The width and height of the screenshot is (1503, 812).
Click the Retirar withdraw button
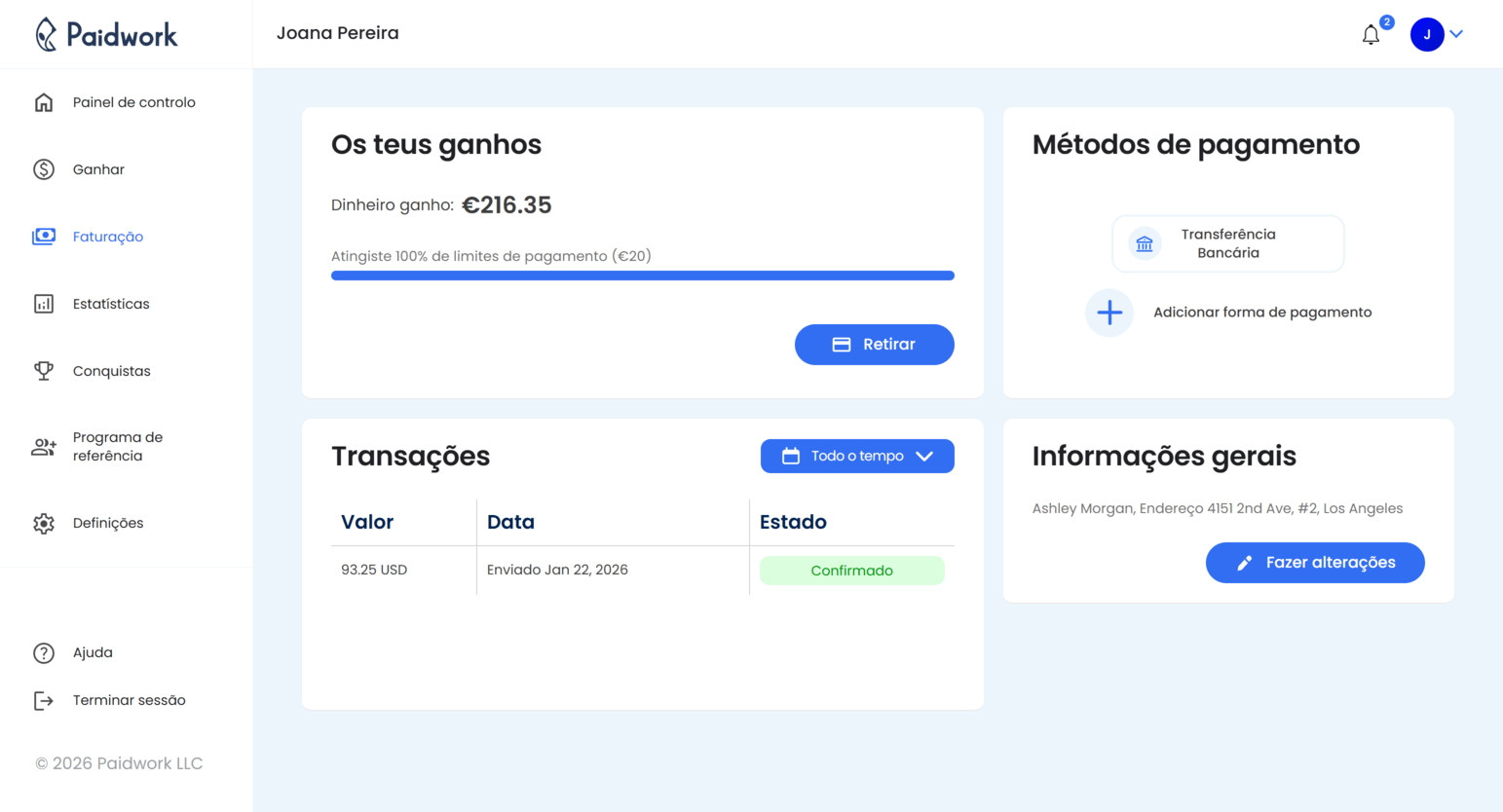(874, 344)
